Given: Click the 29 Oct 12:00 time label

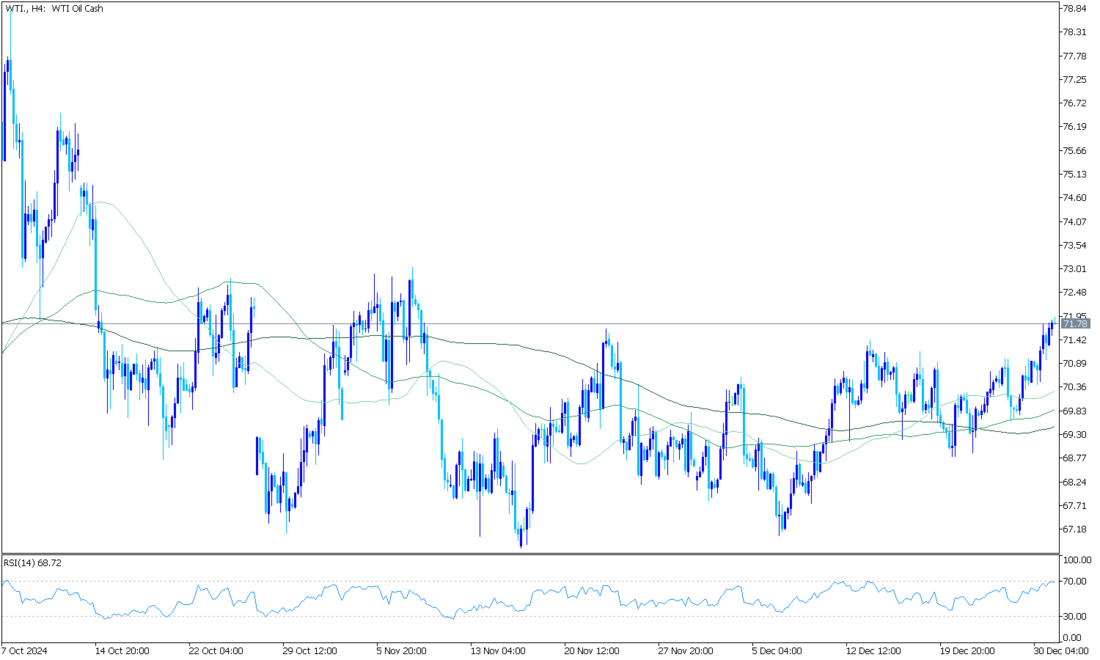Looking at the screenshot, I should click(310, 651).
